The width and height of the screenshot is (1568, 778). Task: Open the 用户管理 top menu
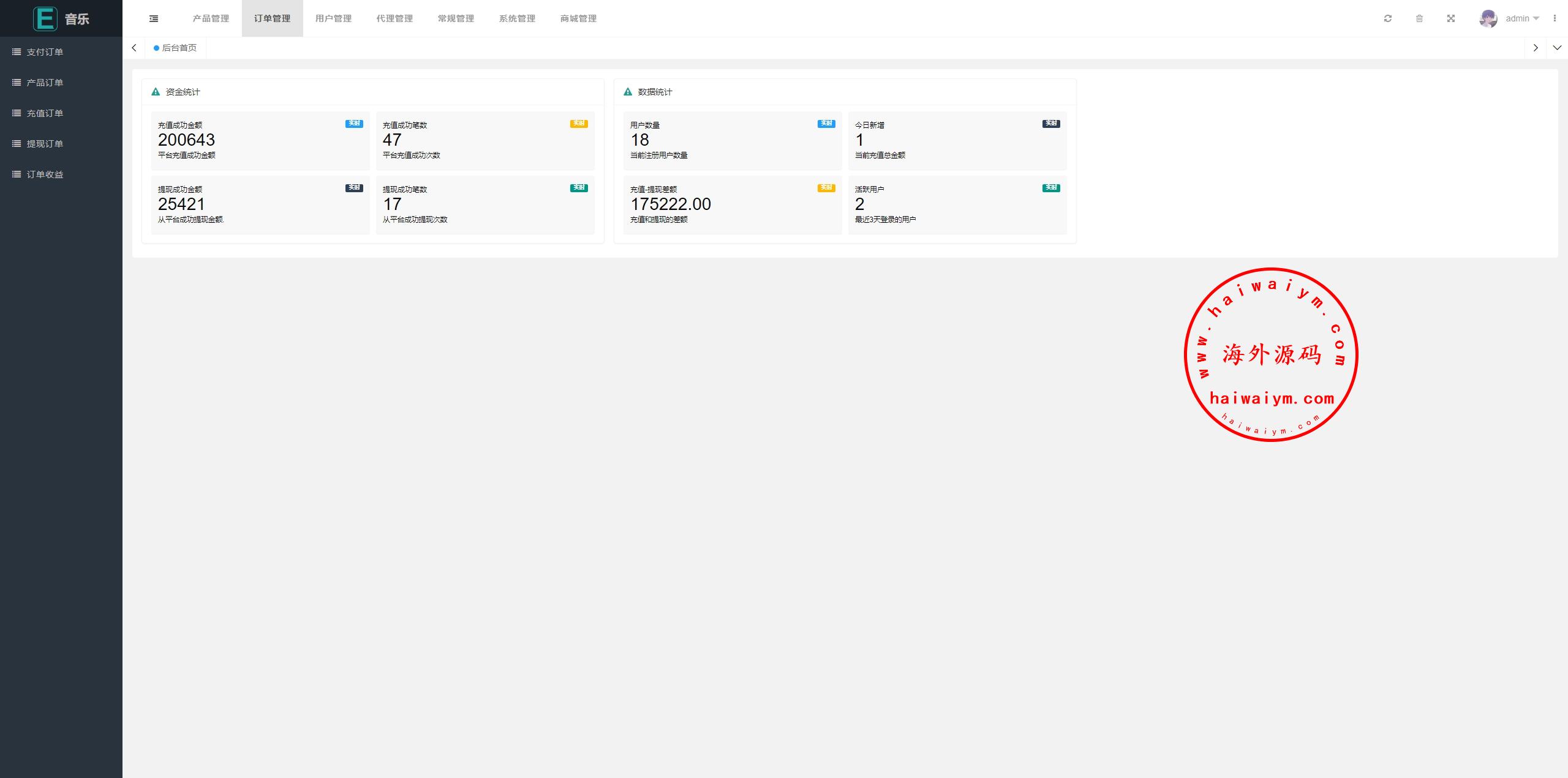pyautogui.click(x=333, y=18)
